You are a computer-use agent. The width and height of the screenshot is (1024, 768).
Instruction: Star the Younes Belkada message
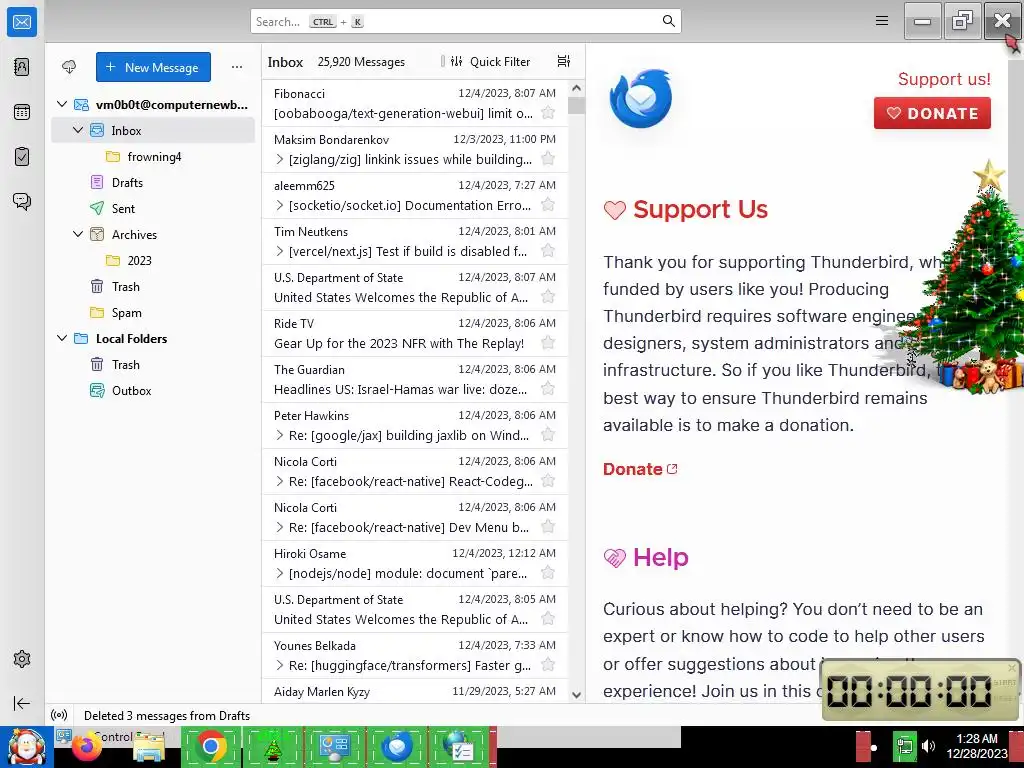548,665
